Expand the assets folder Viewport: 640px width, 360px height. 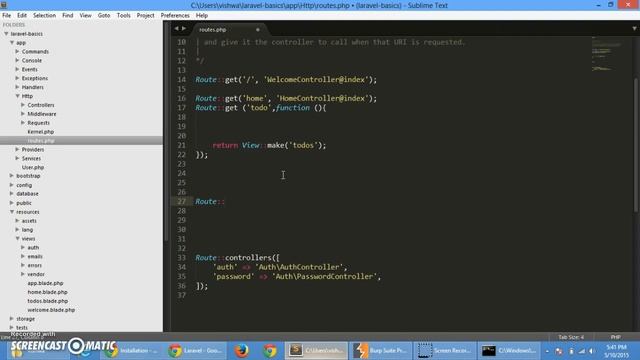(17, 221)
